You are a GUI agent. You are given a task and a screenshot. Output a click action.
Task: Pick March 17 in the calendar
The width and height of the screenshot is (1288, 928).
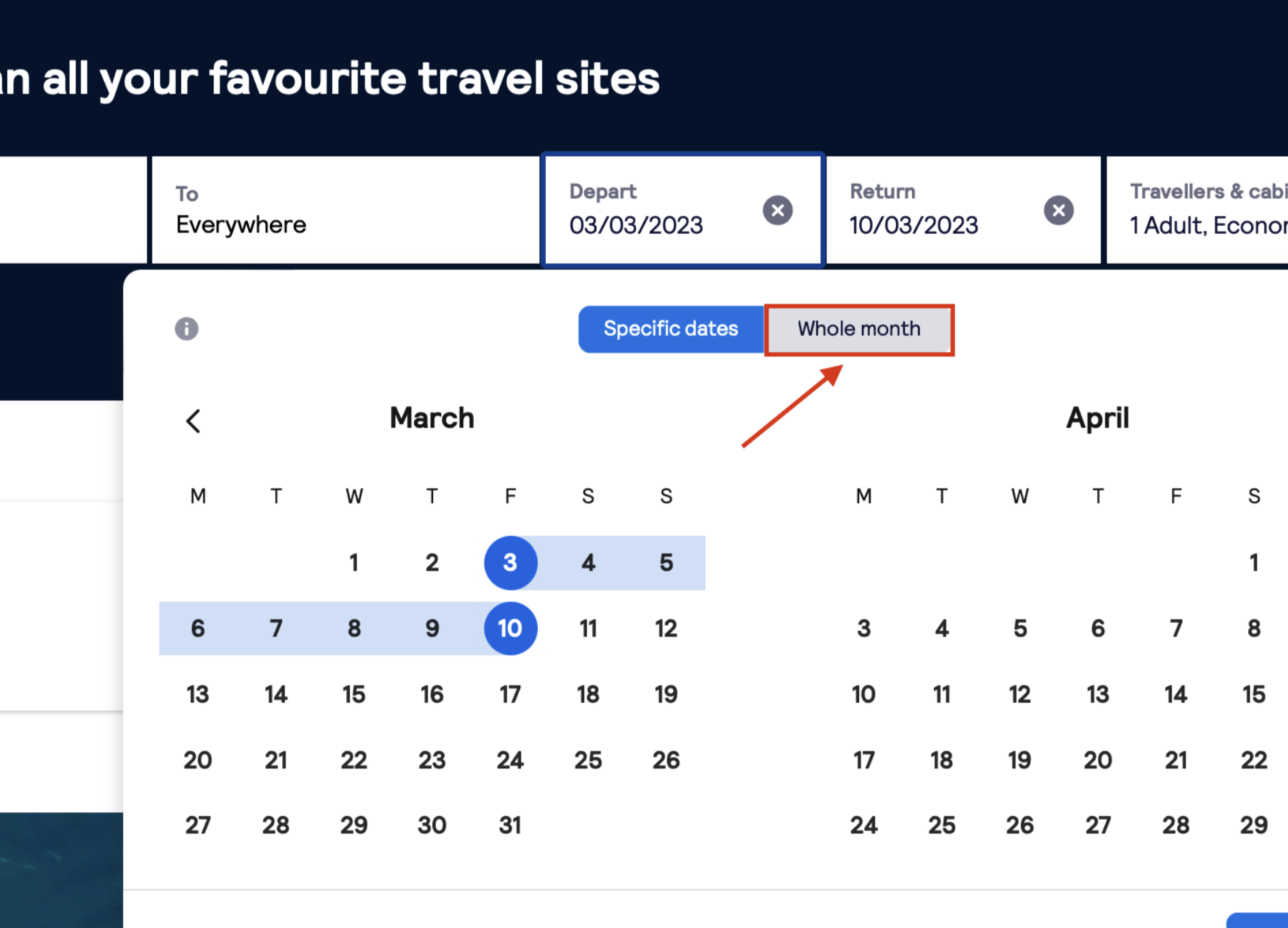click(x=510, y=694)
